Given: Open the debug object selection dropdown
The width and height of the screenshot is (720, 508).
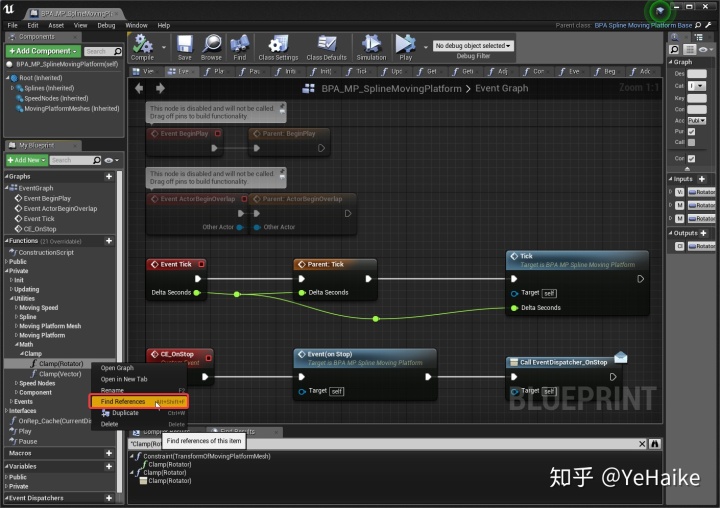Looking at the screenshot, I should tap(472, 46).
